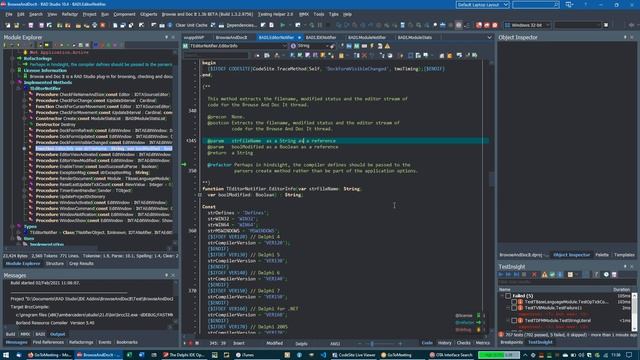Collapse the TEditorNotifier tree node

click(x=18, y=89)
